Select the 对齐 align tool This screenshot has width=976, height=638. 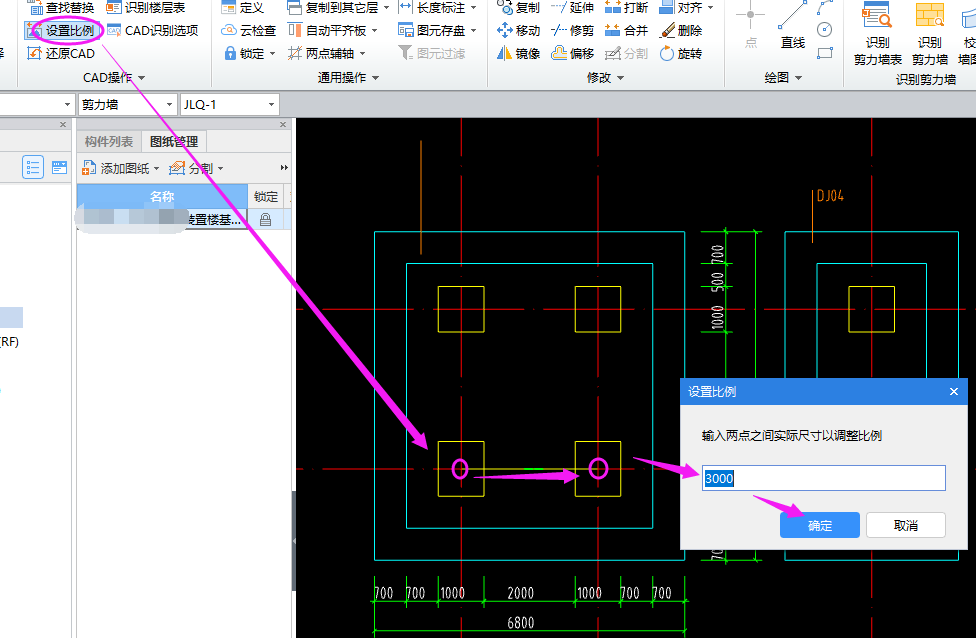tap(681, 7)
